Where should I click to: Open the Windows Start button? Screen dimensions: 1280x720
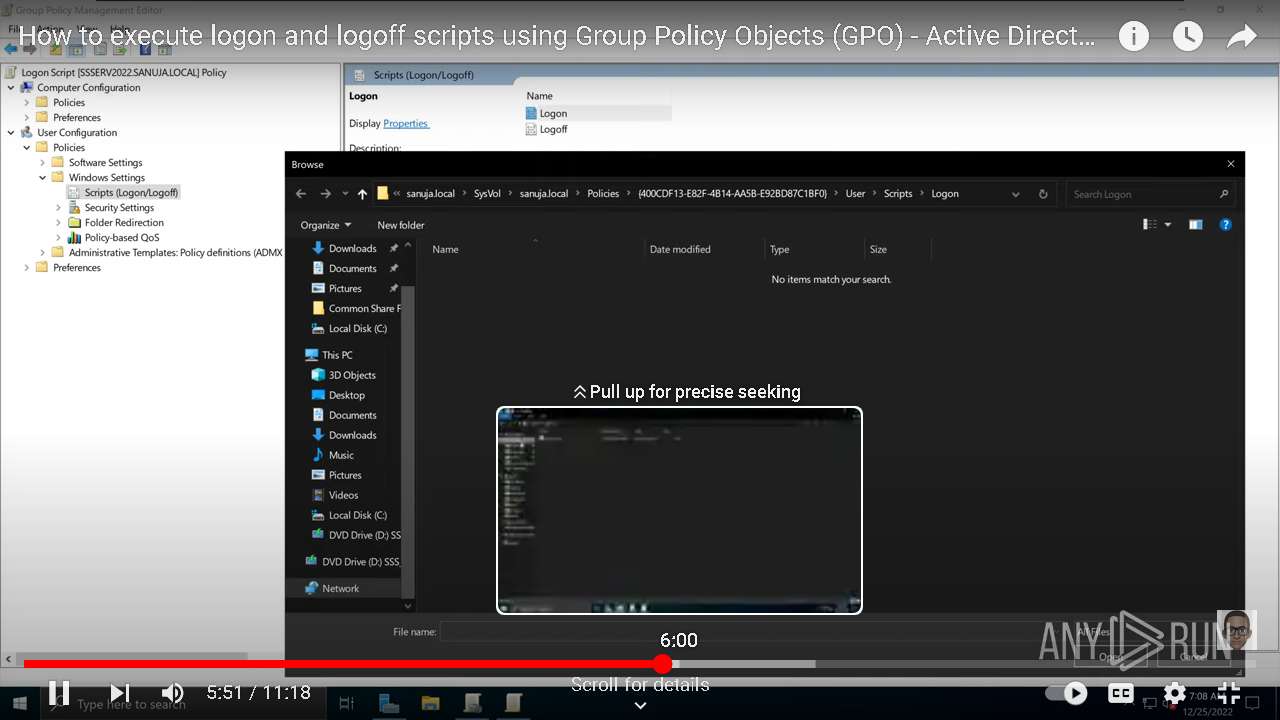(20, 703)
